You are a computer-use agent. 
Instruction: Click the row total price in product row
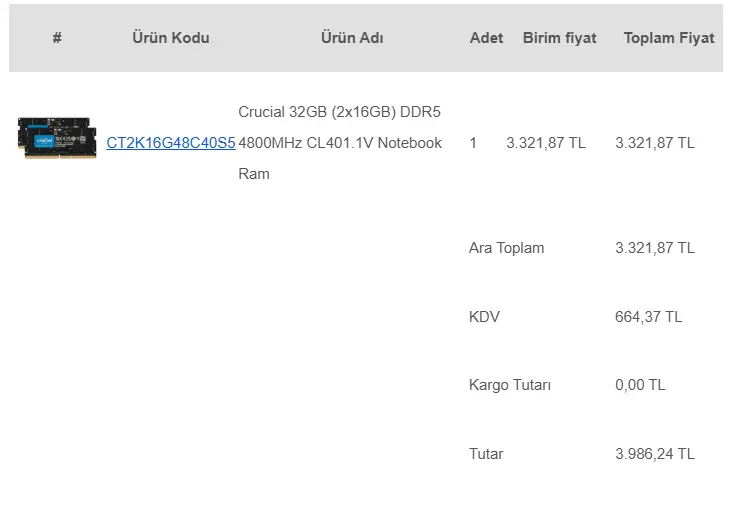coord(655,143)
